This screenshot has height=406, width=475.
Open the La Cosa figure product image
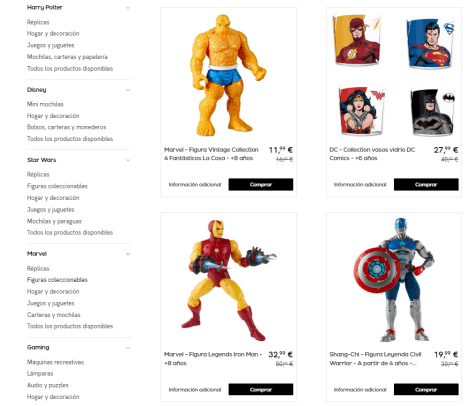click(x=228, y=75)
